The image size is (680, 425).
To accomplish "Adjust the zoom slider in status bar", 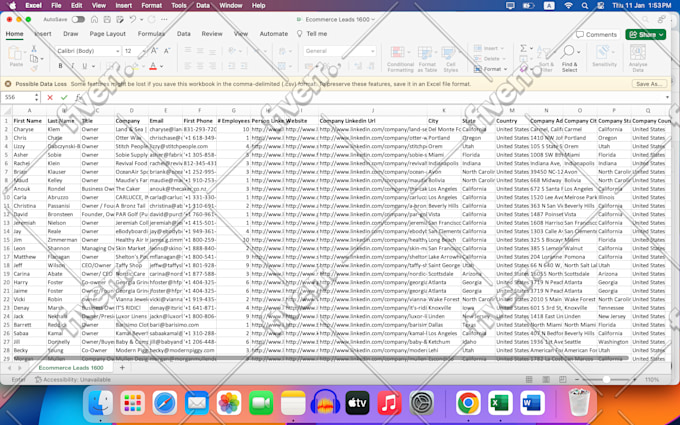I will coord(606,379).
